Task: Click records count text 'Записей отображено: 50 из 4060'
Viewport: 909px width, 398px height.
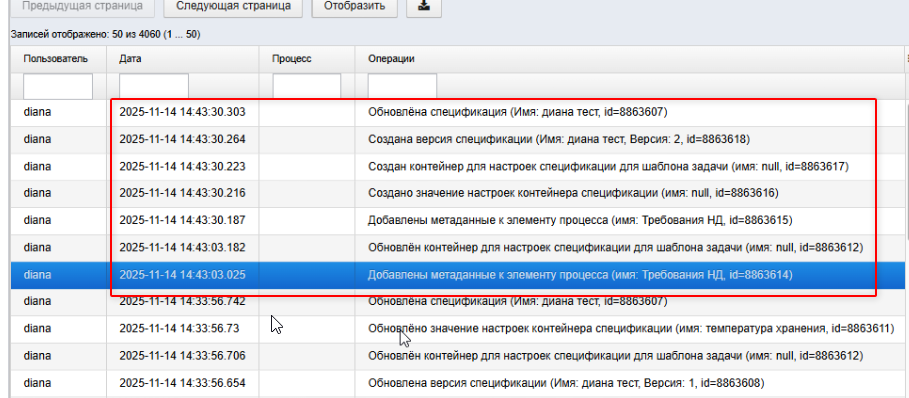Action: [106, 35]
